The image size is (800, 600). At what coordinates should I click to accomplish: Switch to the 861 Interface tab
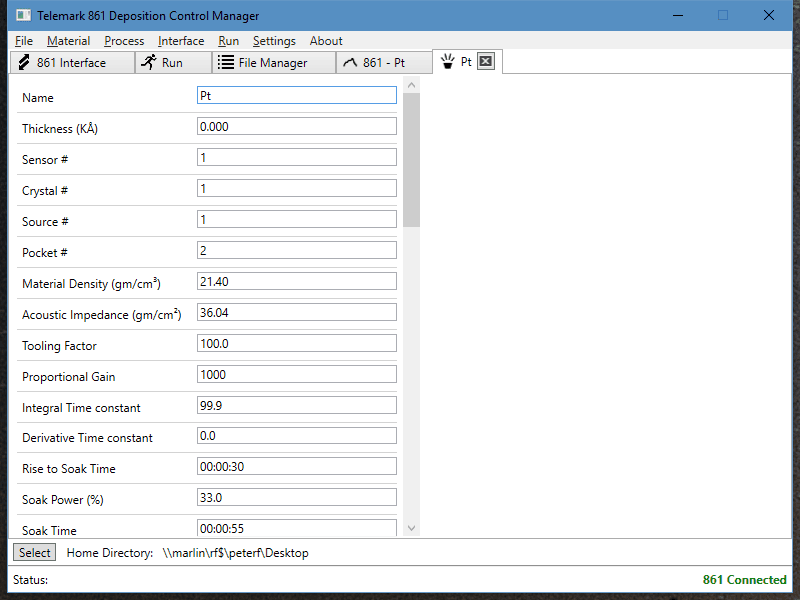72,63
